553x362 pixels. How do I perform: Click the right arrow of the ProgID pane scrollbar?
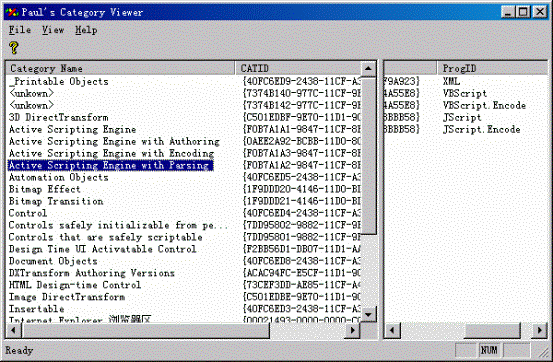coord(540,331)
